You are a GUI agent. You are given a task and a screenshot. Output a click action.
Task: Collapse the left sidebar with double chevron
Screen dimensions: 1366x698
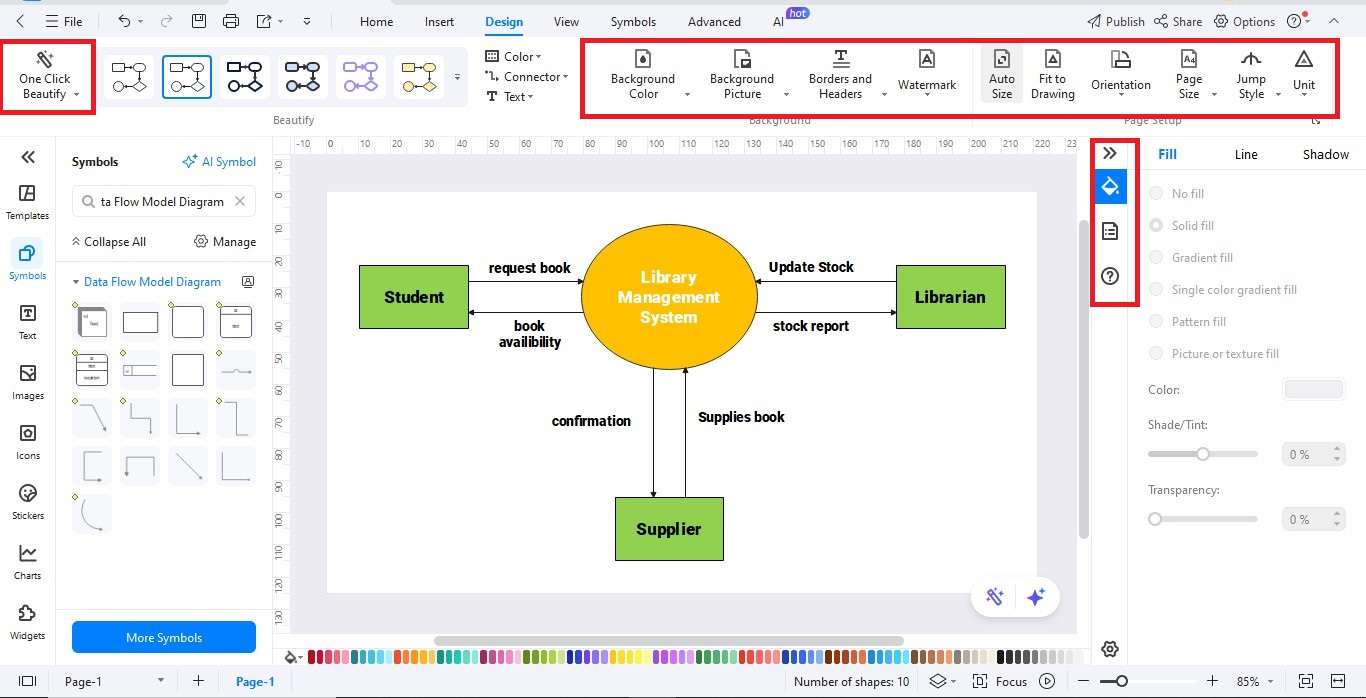point(28,157)
